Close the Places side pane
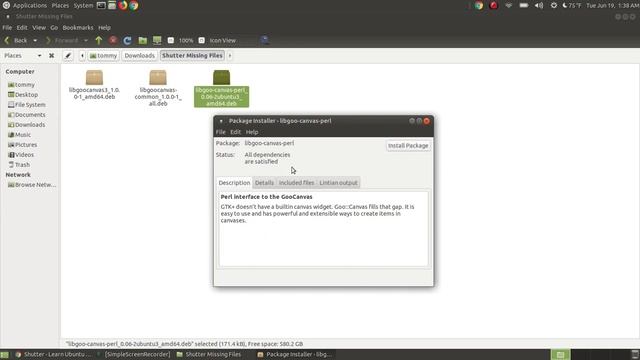Screen dimensions: 640x360 coord(51,56)
